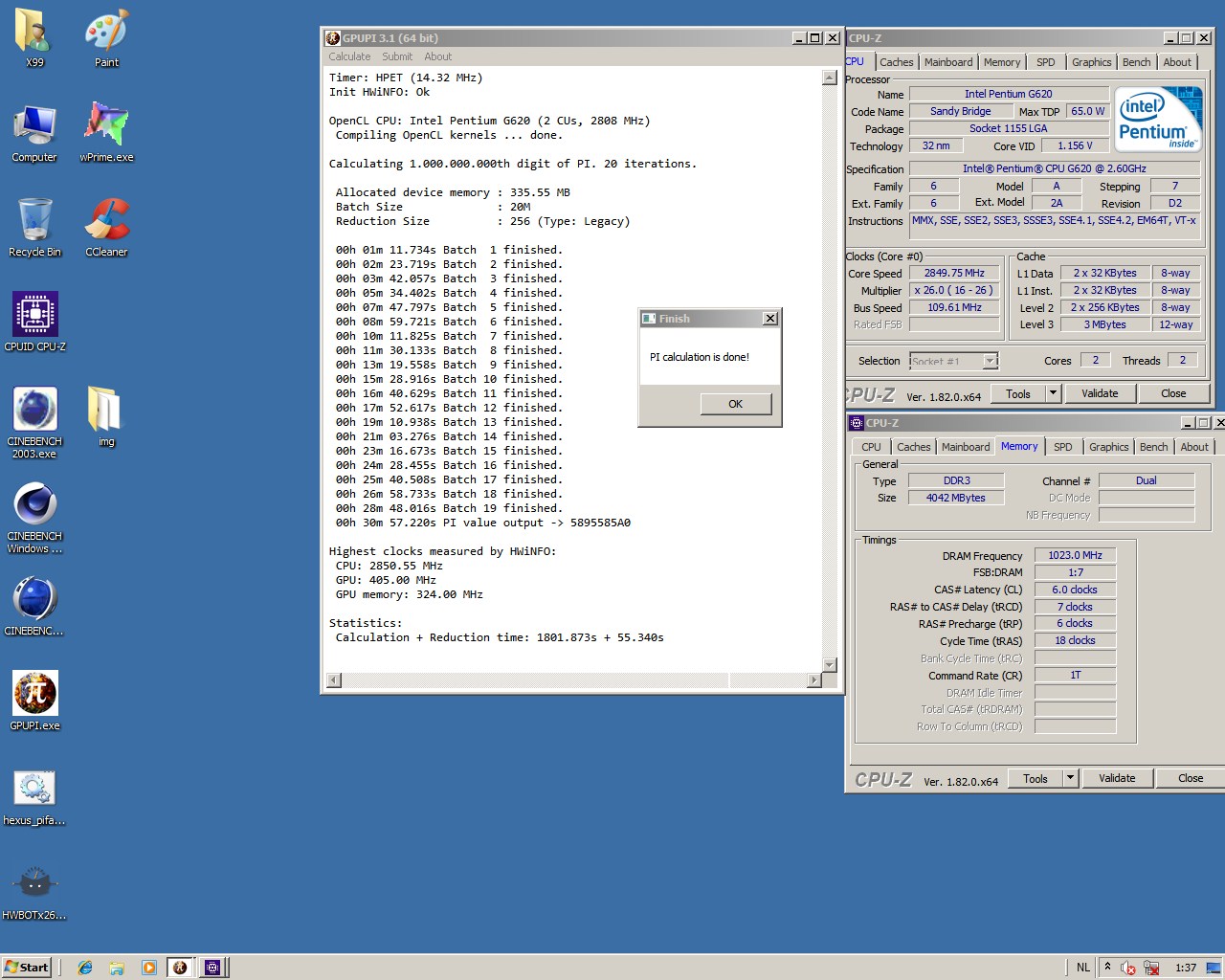Click Close button in the upper CPU-Z window
The width and height of the screenshot is (1225, 980).
[1173, 393]
